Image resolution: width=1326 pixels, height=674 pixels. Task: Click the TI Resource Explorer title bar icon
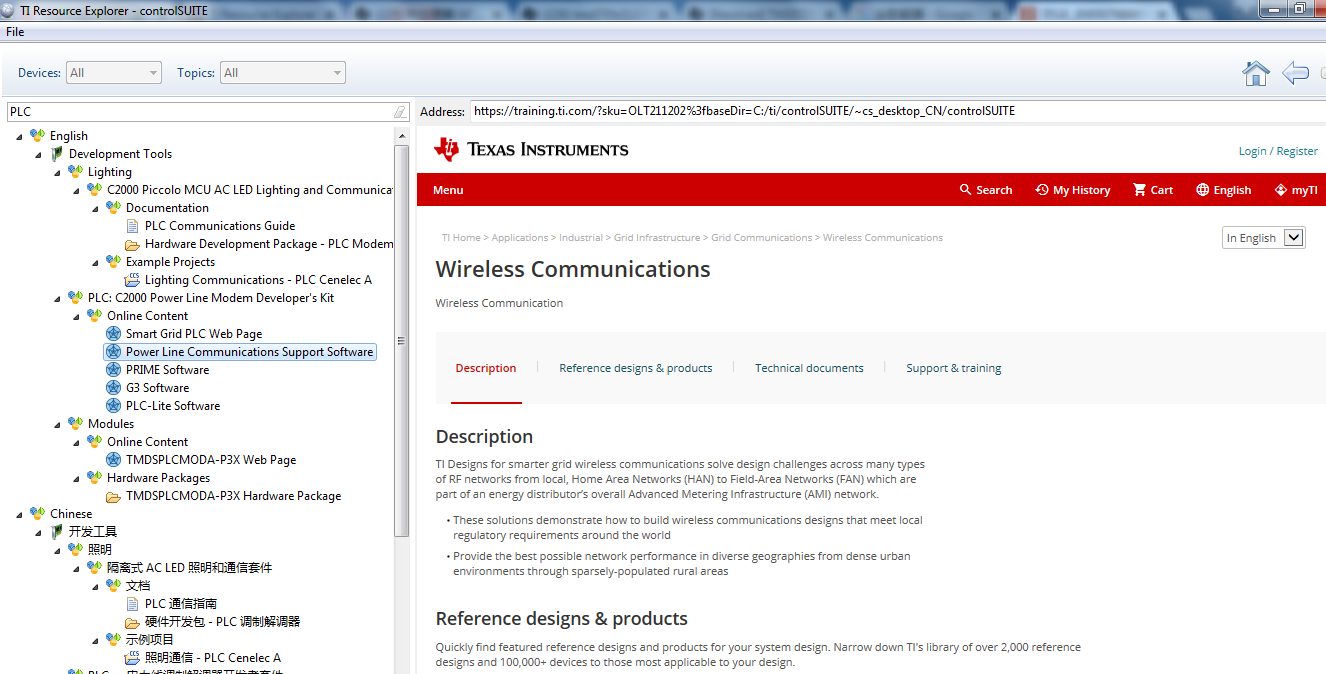tap(8, 9)
